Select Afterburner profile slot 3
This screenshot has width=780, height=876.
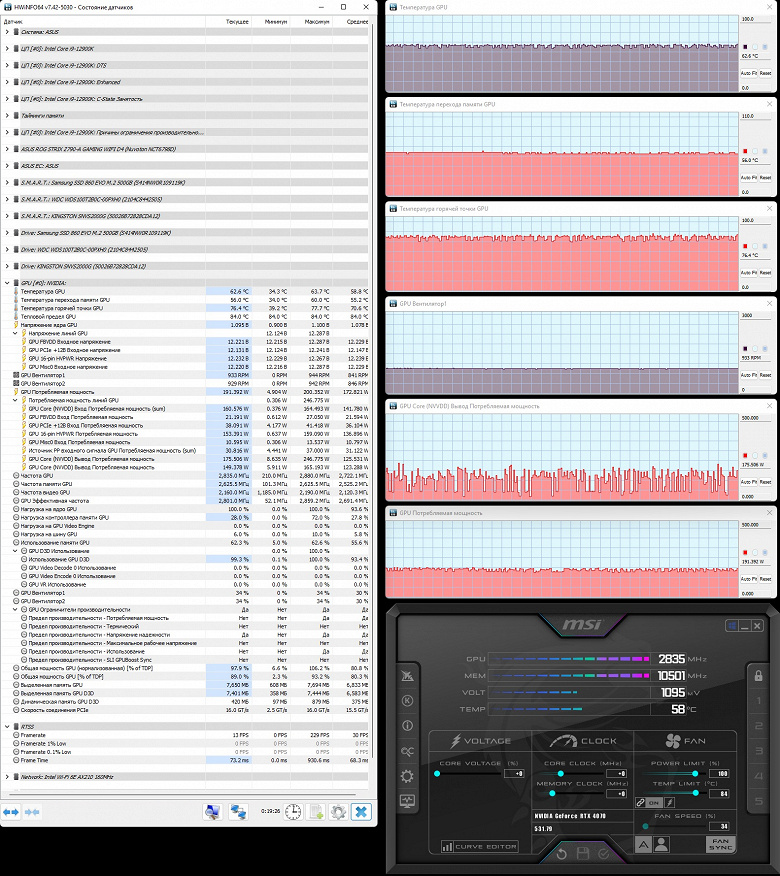pos(759,751)
